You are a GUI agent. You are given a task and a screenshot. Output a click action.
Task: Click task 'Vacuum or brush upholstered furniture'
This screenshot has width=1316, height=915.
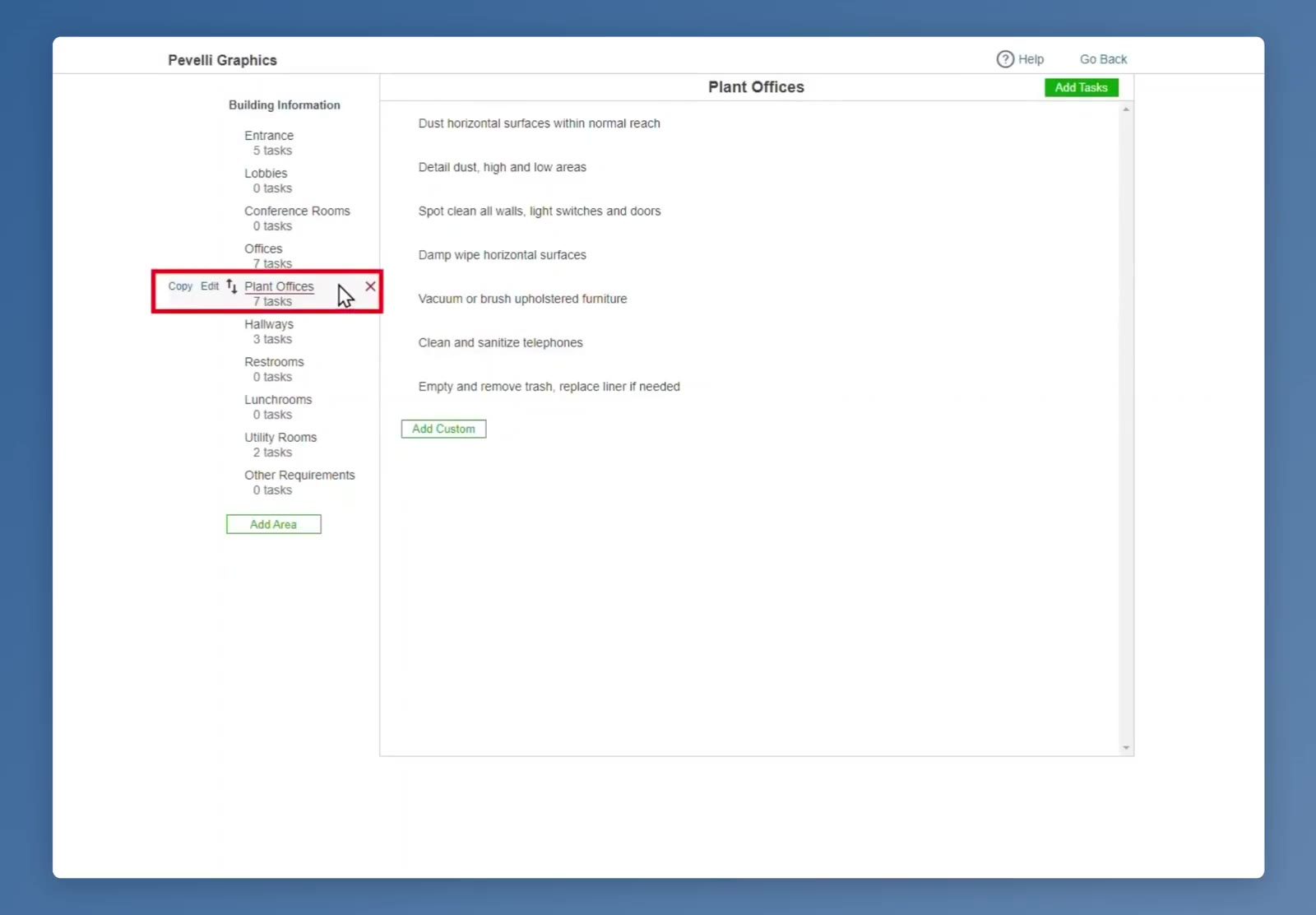click(522, 299)
